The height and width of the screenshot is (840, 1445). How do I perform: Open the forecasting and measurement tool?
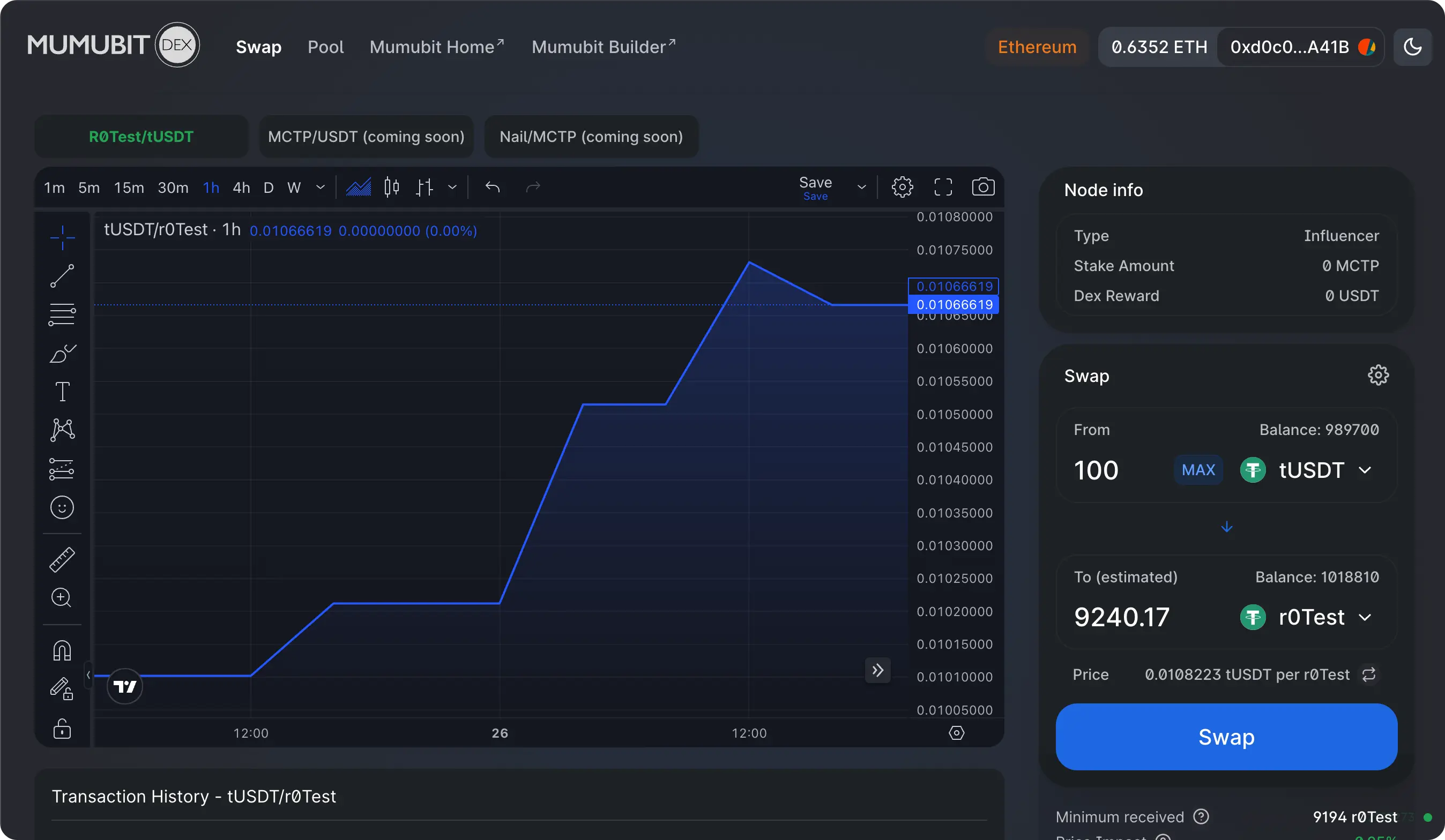(62, 469)
